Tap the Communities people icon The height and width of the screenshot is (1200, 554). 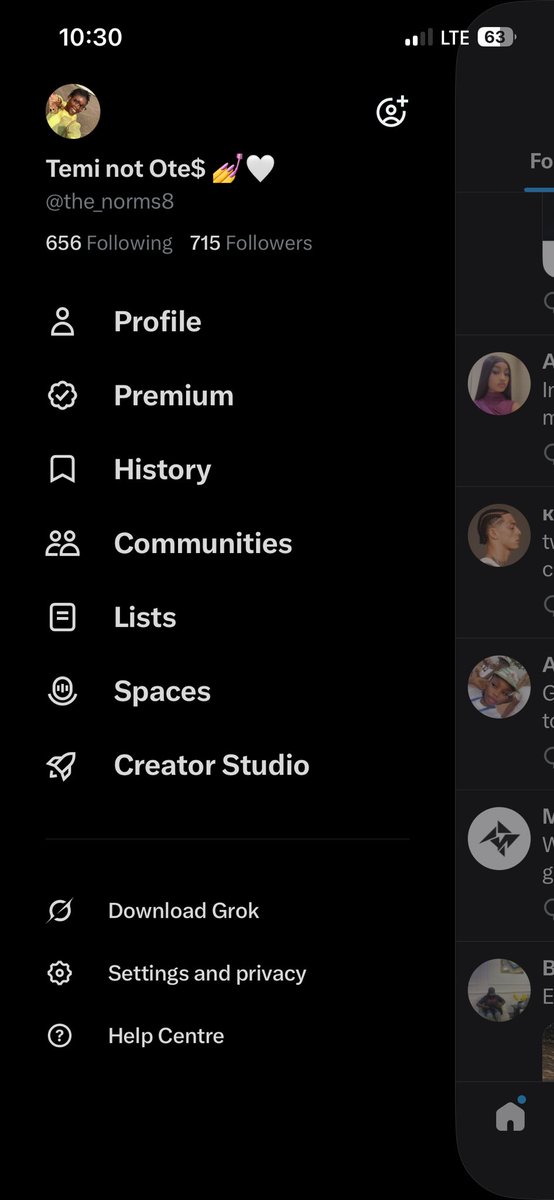pyautogui.click(x=62, y=543)
